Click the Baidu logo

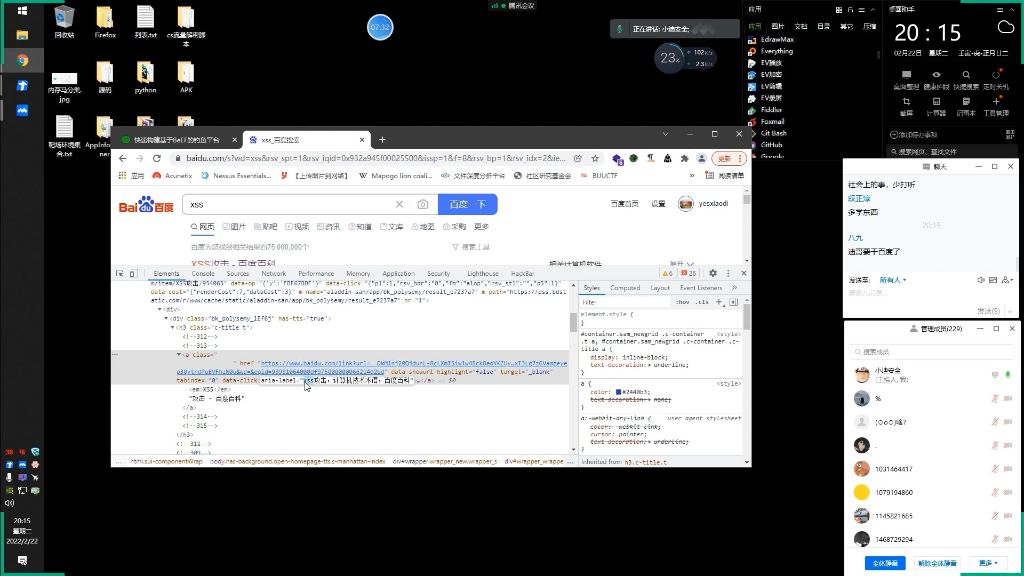146,205
